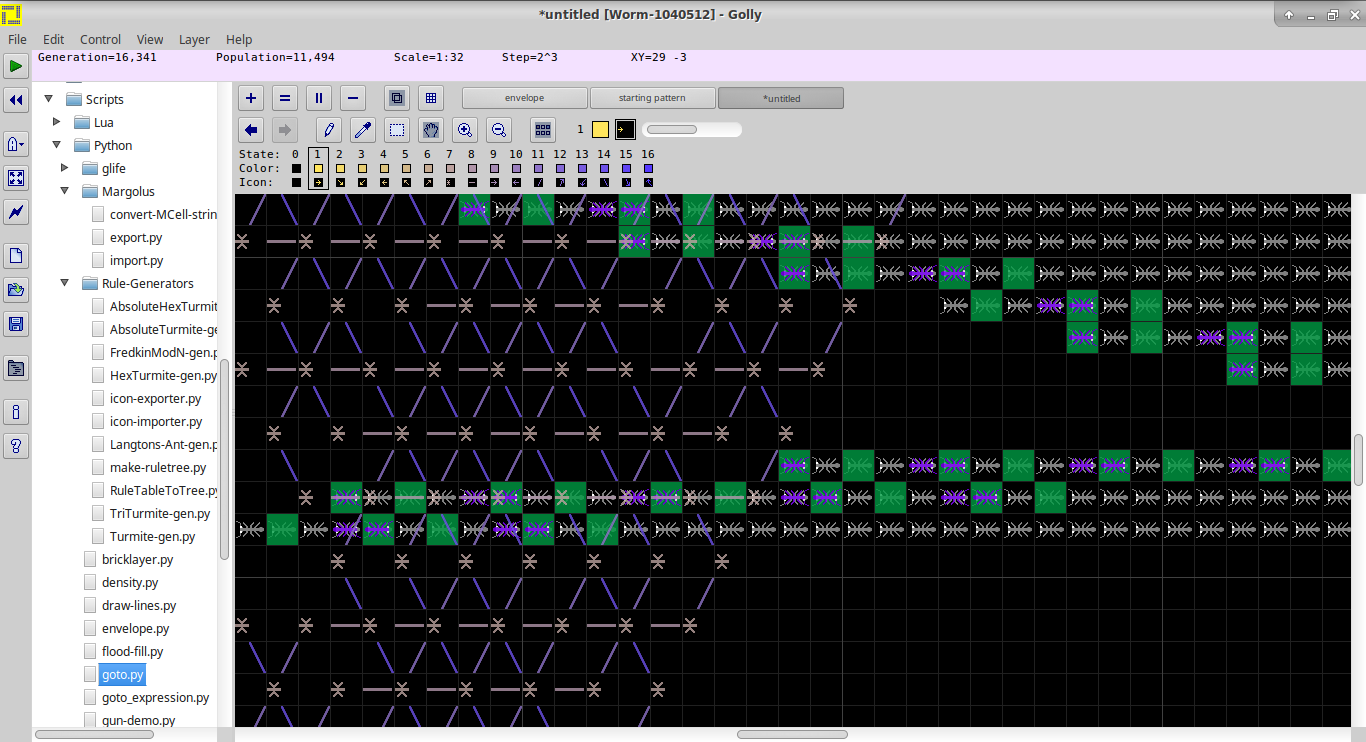
Task: Collapse the Python folder
Action: coord(57,145)
